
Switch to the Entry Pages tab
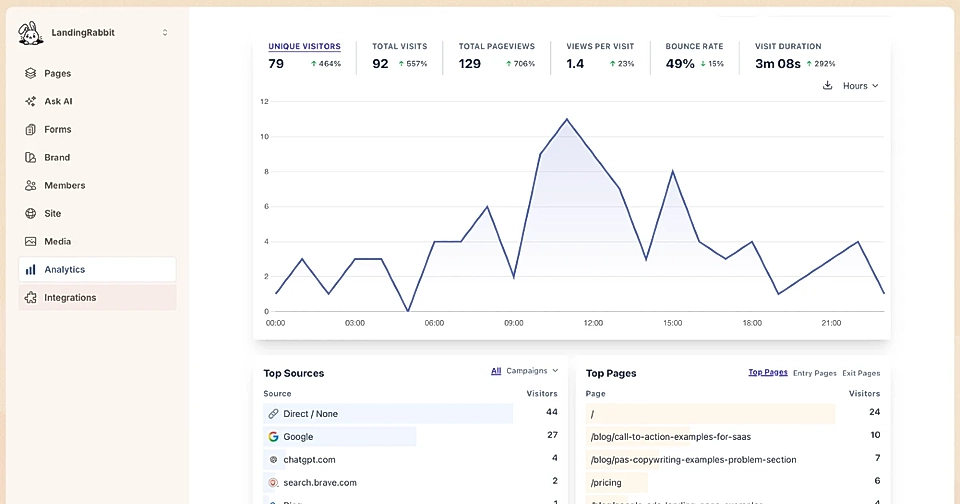[x=814, y=373]
